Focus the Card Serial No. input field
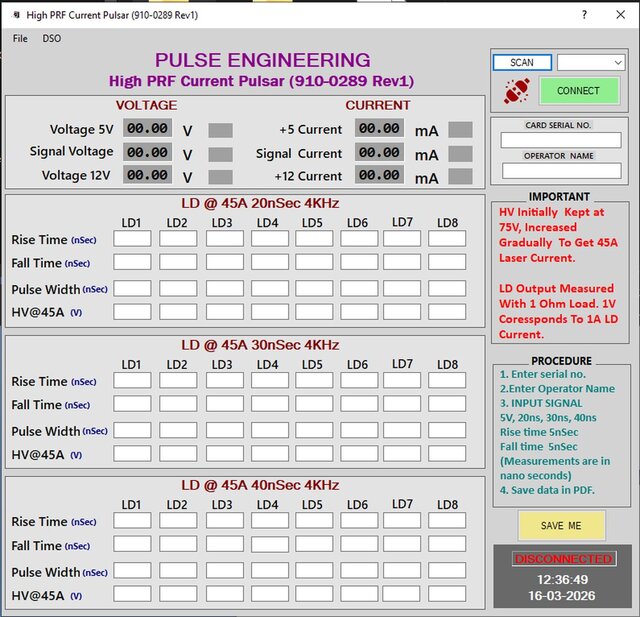The width and height of the screenshot is (640, 617). tap(561, 140)
